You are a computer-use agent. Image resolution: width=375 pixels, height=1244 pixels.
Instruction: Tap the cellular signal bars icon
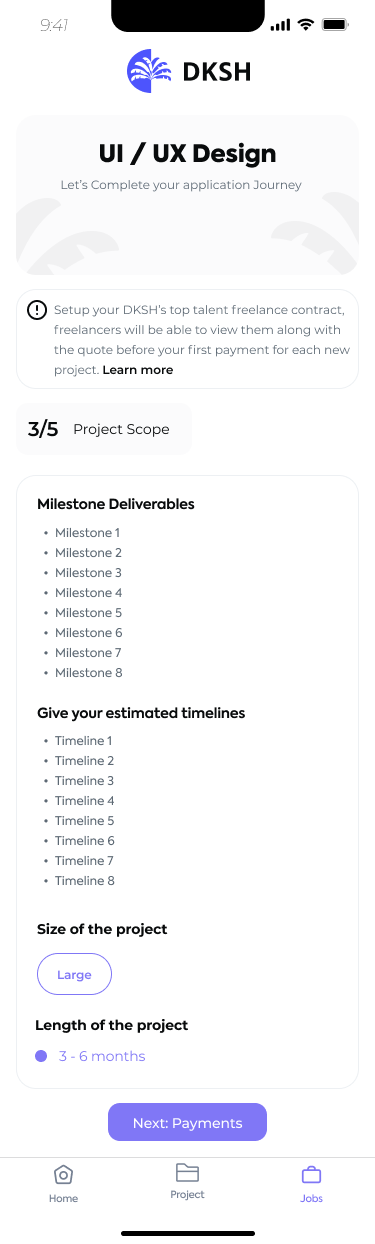coord(281,24)
